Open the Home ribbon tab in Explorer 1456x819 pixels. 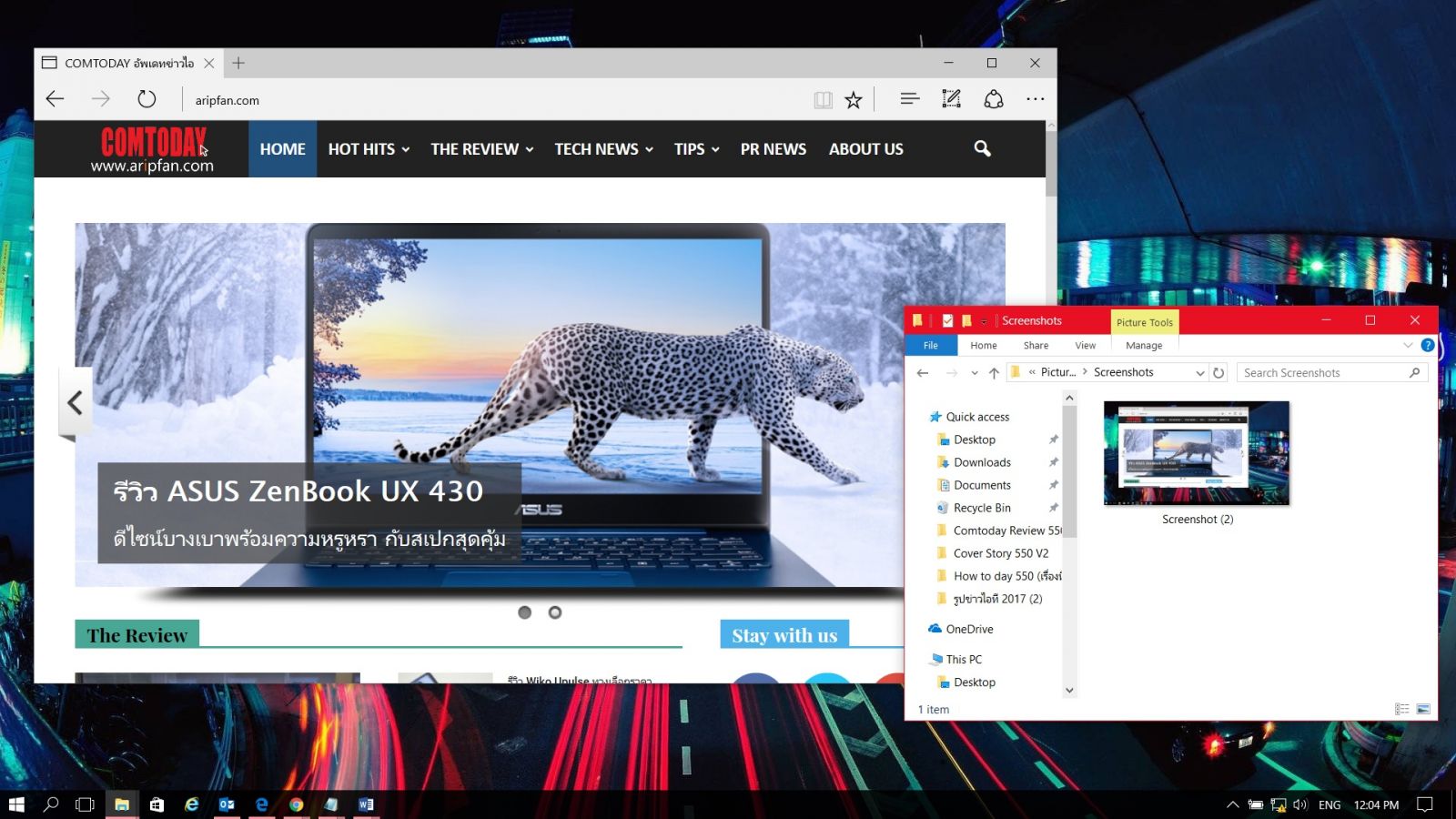(x=984, y=345)
